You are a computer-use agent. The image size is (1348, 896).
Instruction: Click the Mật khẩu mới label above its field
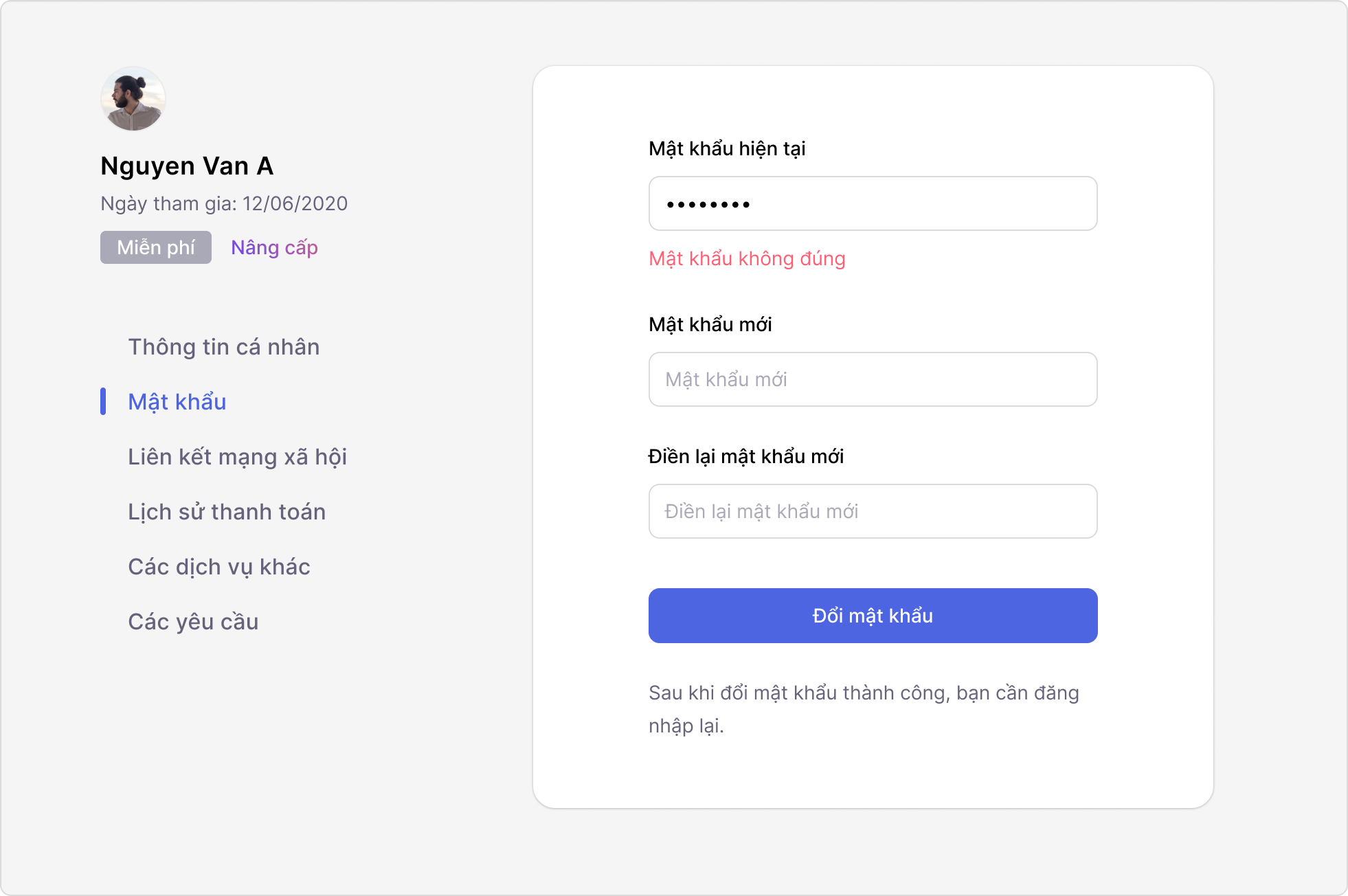[710, 324]
